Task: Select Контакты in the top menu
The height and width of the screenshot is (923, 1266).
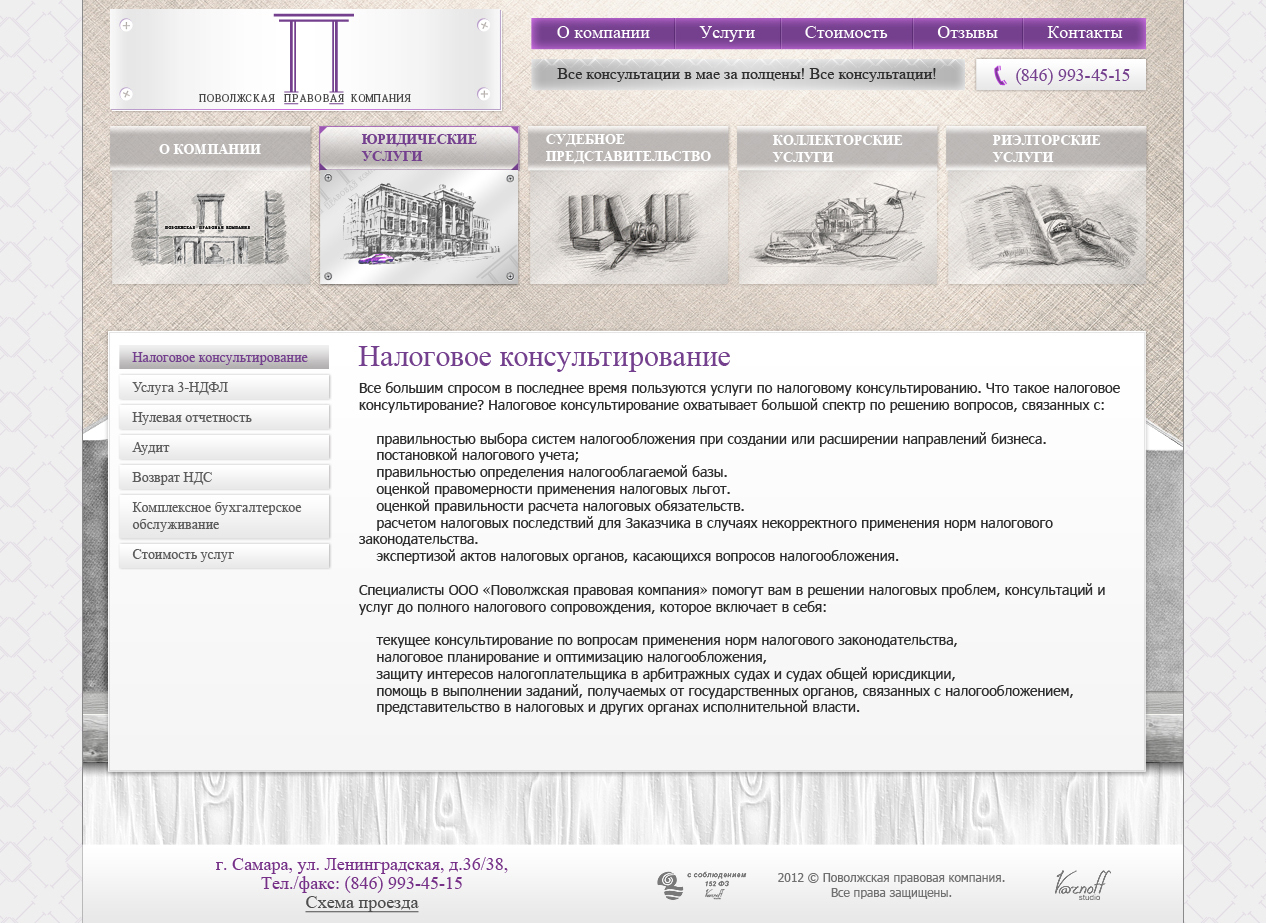Action: coord(1084,33)
